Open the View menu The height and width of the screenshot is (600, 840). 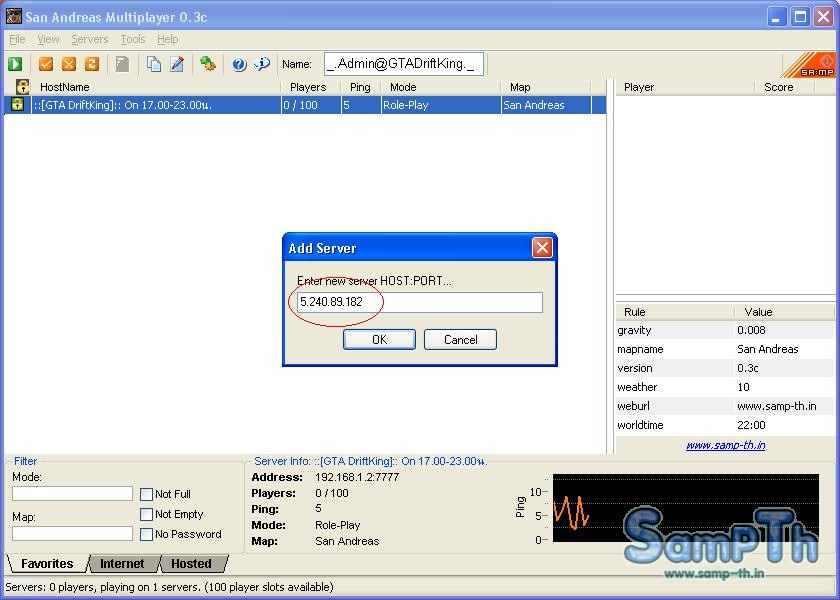pyautogui.click(x=48, y=39)
